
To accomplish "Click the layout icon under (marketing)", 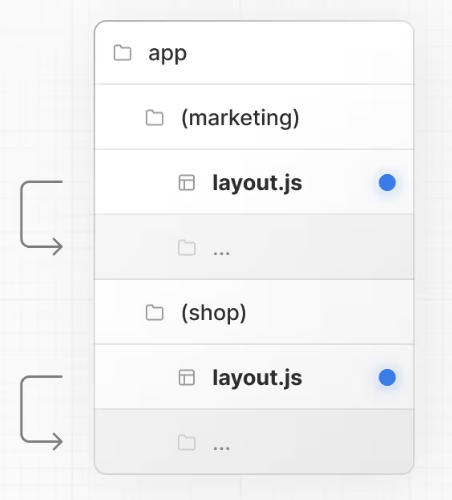I will [x=187, y=183].
